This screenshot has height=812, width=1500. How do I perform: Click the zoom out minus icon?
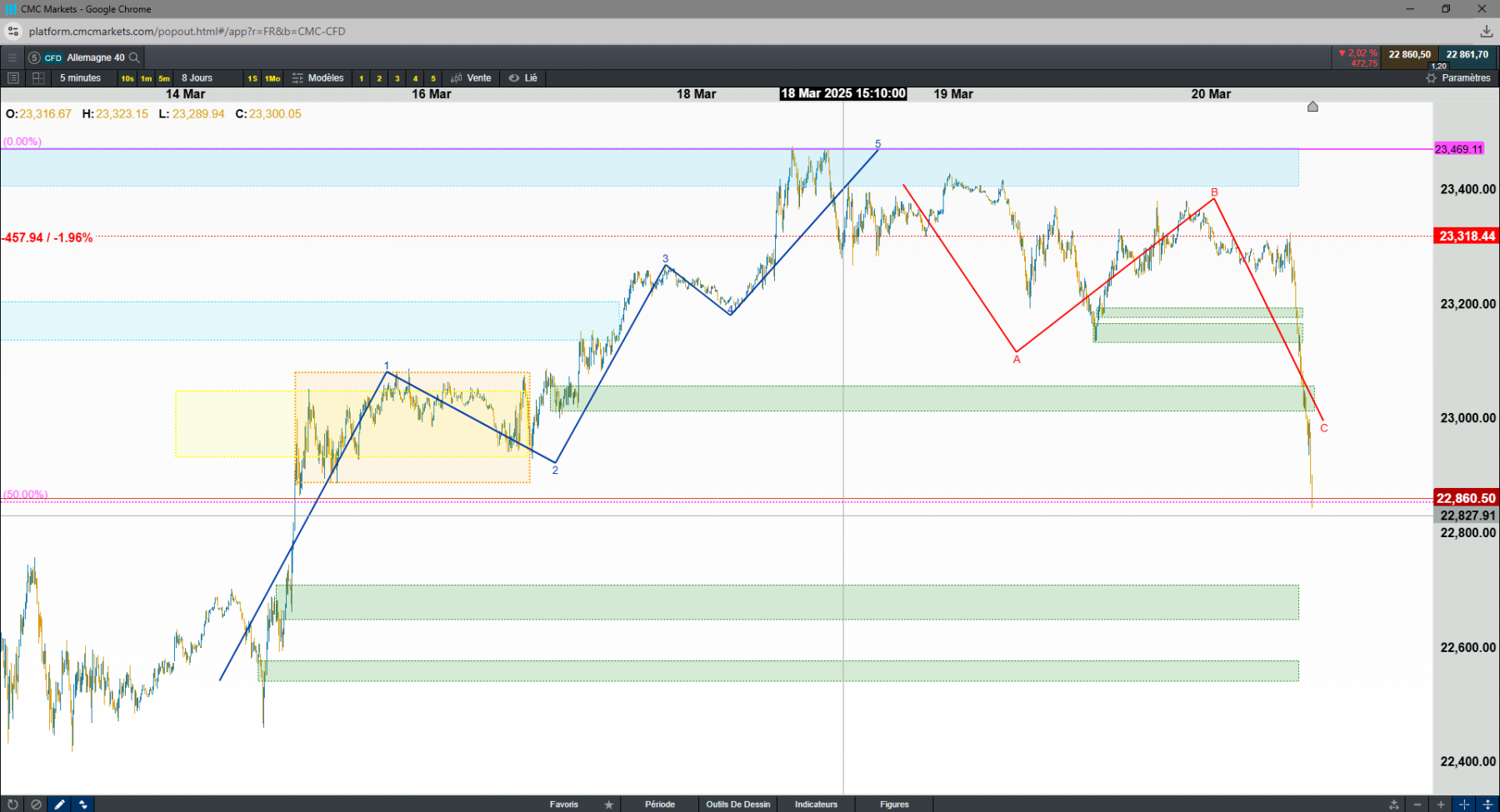(1418, 805)
